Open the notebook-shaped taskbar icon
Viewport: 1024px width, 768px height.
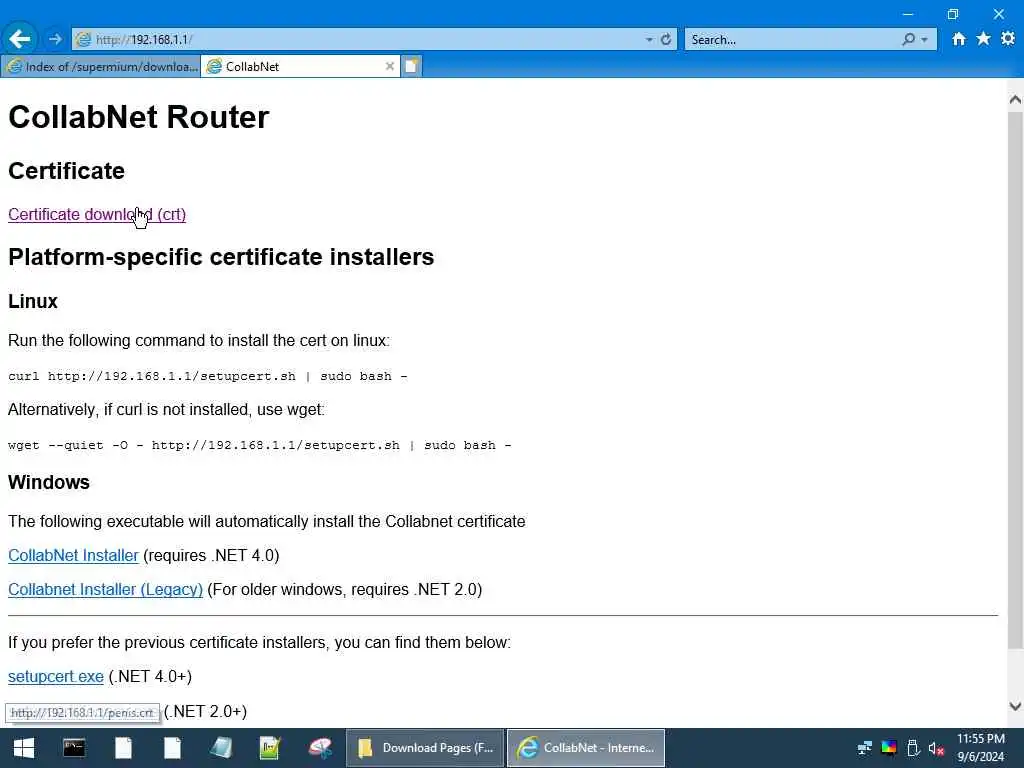click(221, 748)
